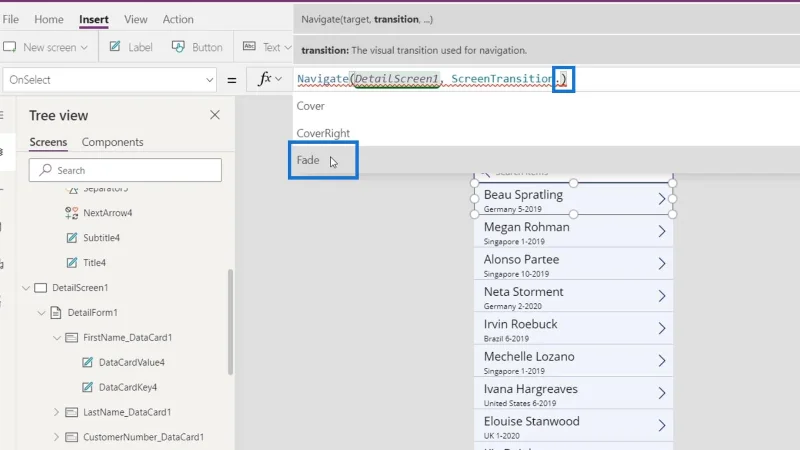Viewport: 800px width, 450px height.
Task: Click the FirstName_DataCard1 card icon
Action: click(72, 338)
